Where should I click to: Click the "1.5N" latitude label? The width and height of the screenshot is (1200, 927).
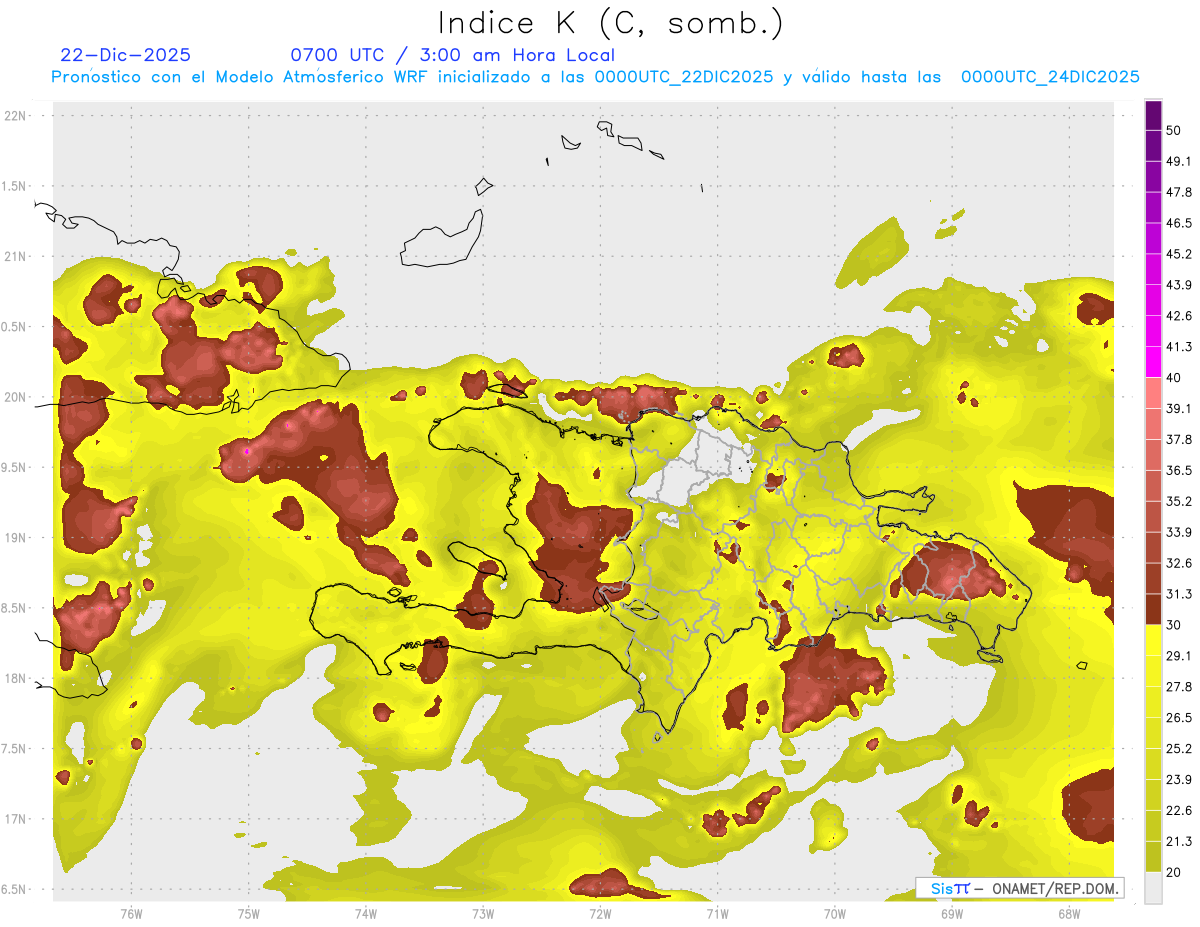pos(15,186)
